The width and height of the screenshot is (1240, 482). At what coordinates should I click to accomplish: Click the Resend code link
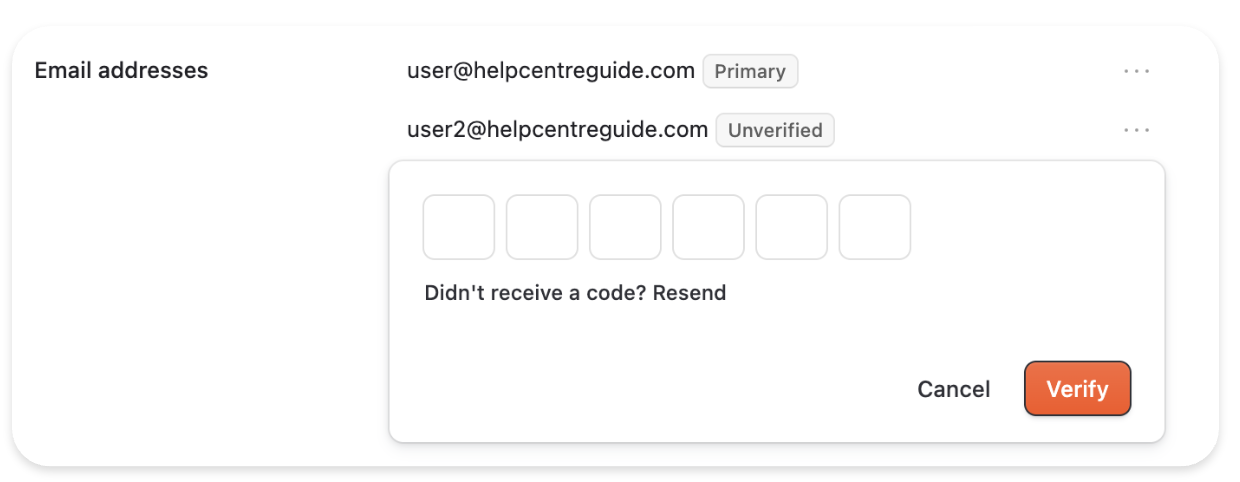[x=689, y=293]
